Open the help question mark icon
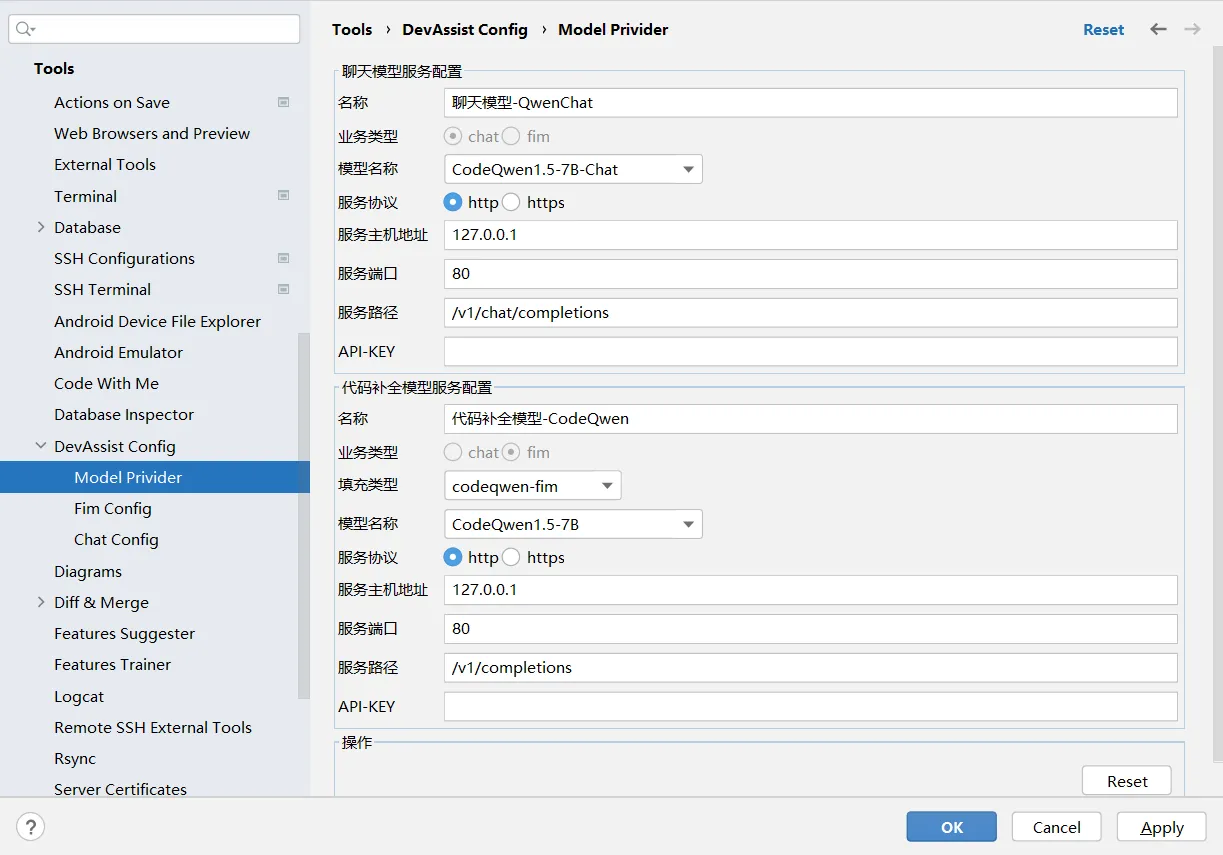 click(31, 827)
